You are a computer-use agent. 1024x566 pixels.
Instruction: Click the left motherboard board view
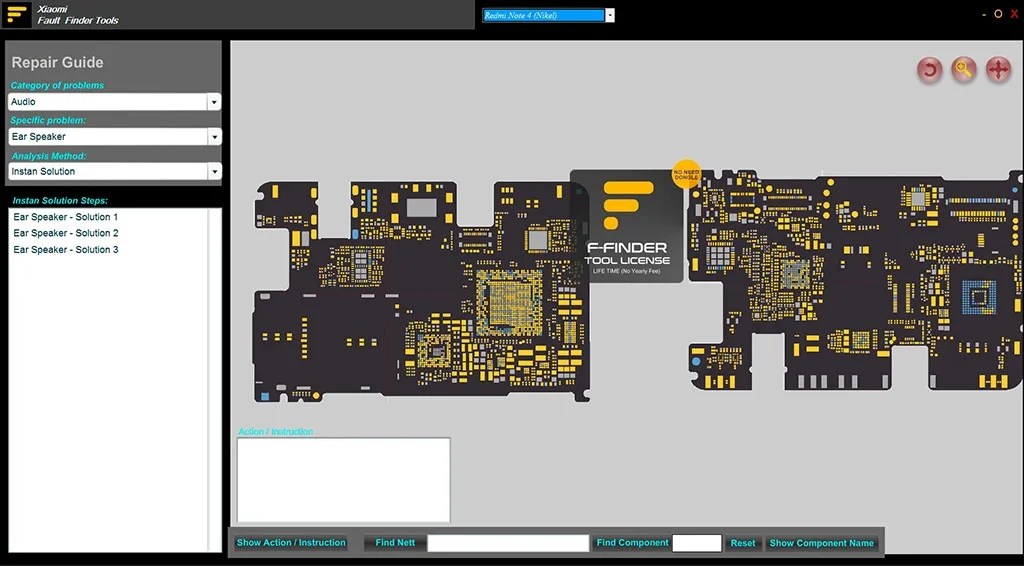click(x=421, y=291)
